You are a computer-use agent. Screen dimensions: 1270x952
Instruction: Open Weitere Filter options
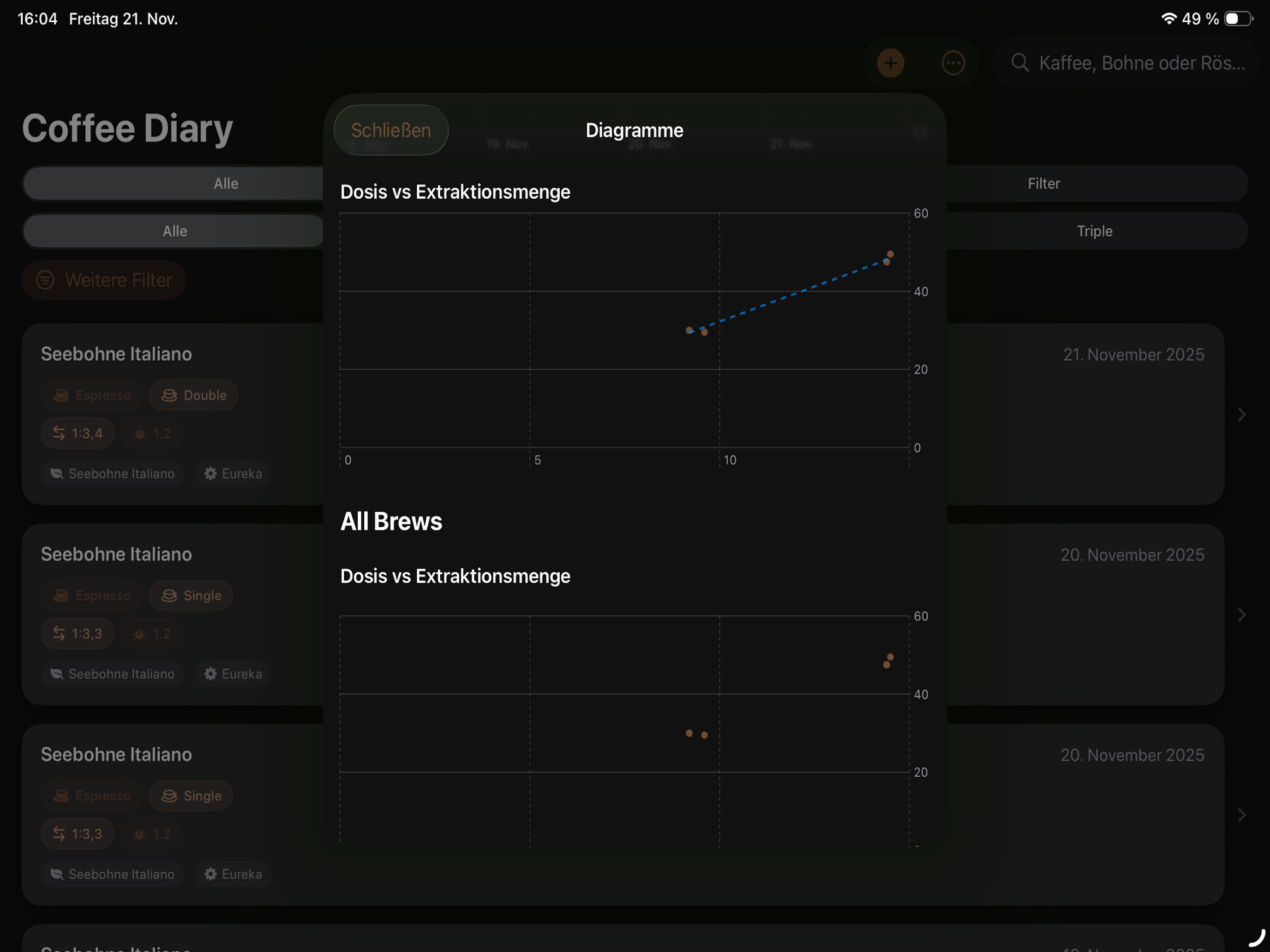[x=103, y=280]
